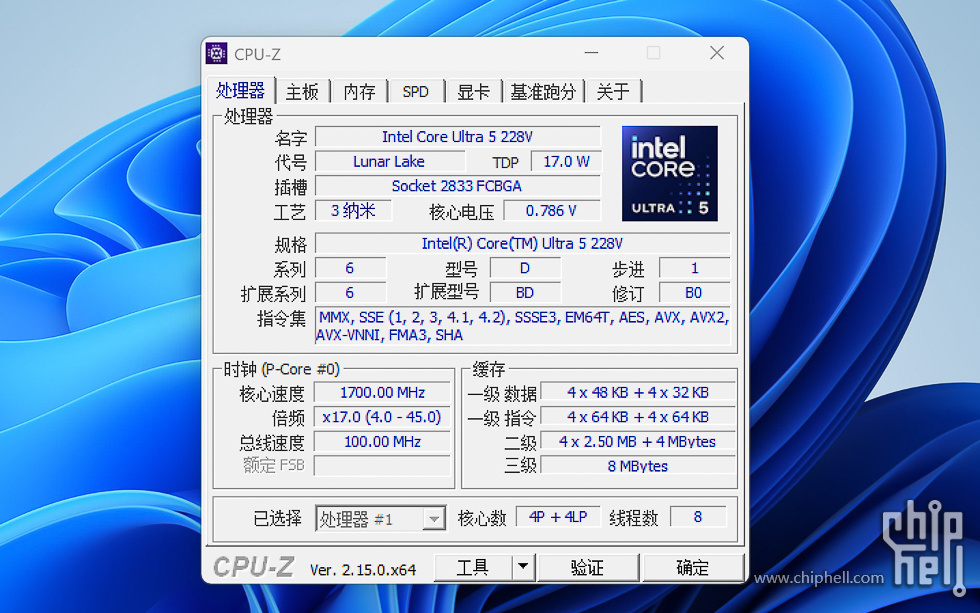
Task: Click the core count value 4P + 4LP
Action: coord(558,517)
